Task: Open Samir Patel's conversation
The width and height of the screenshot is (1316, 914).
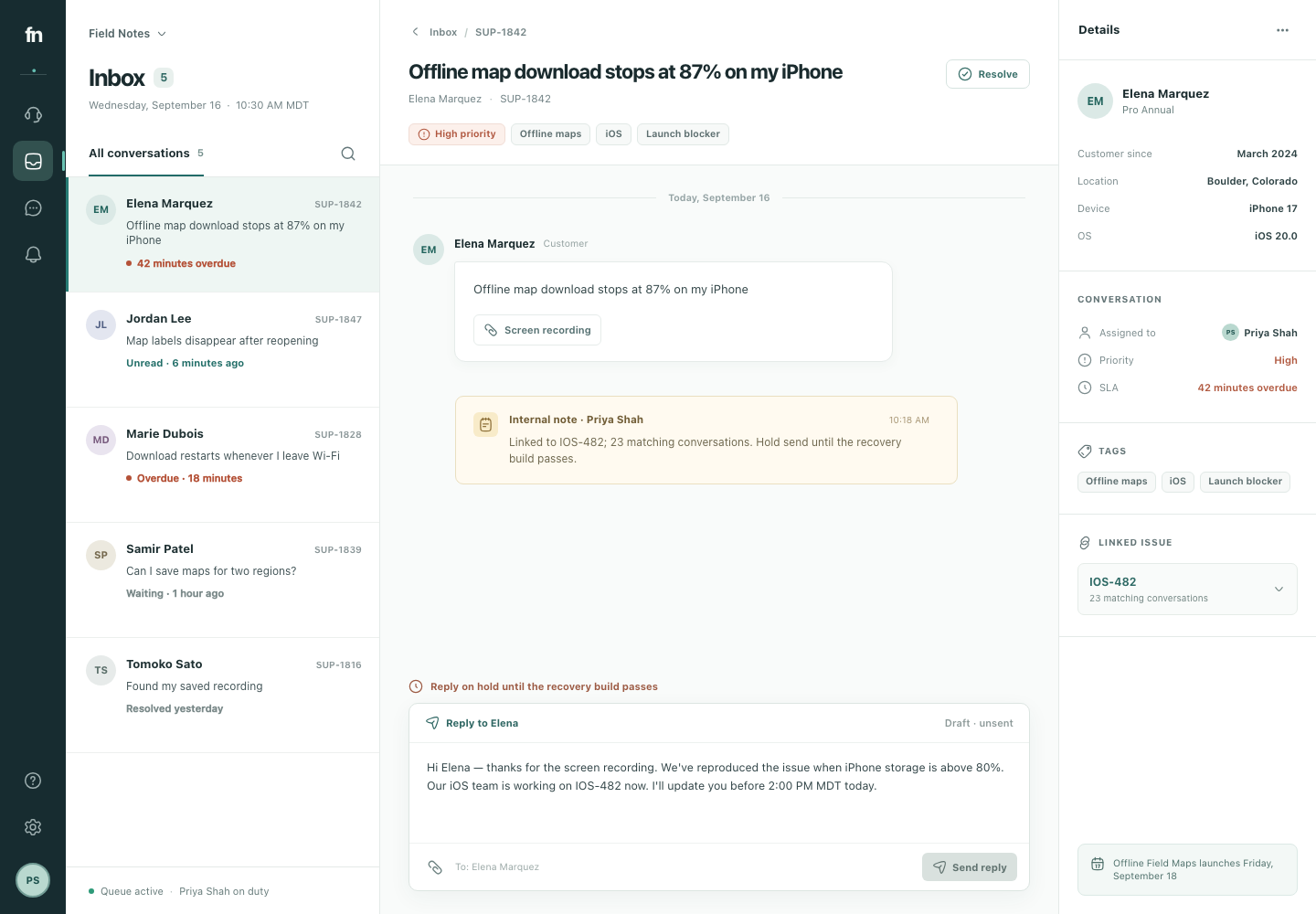Action: click(x=223, y=579)
